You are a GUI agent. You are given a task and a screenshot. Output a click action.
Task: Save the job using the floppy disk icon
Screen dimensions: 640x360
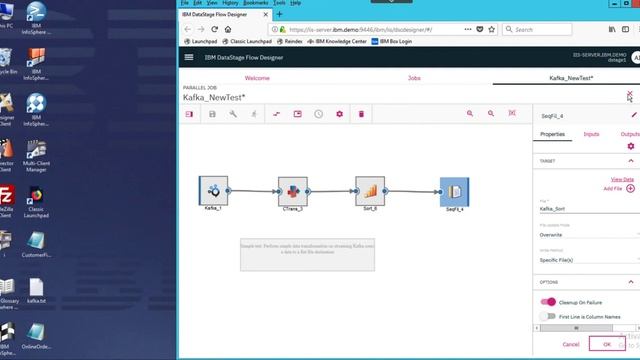[x=212, y=114]
